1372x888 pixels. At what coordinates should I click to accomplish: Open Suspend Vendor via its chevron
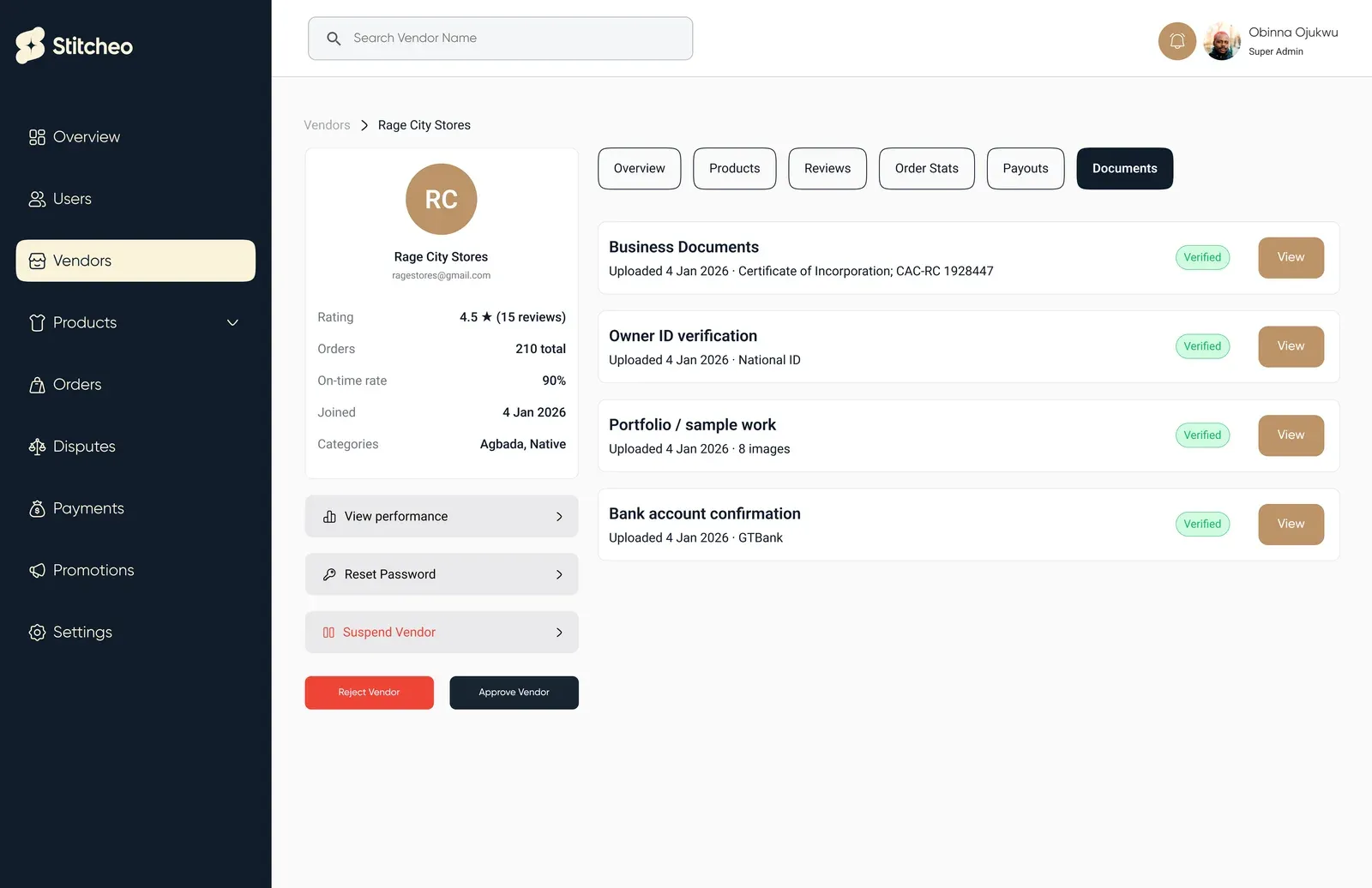tap(559, 633)
